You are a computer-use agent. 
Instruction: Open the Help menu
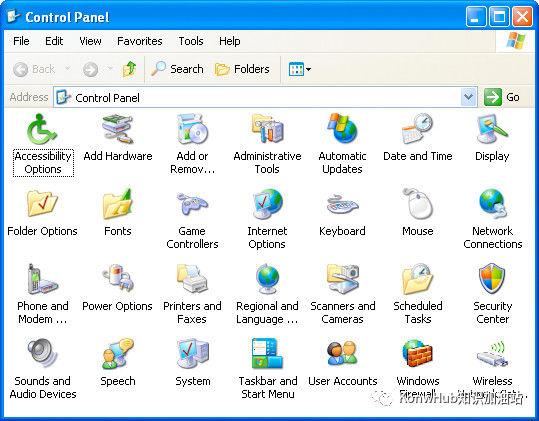pos(230,41)
